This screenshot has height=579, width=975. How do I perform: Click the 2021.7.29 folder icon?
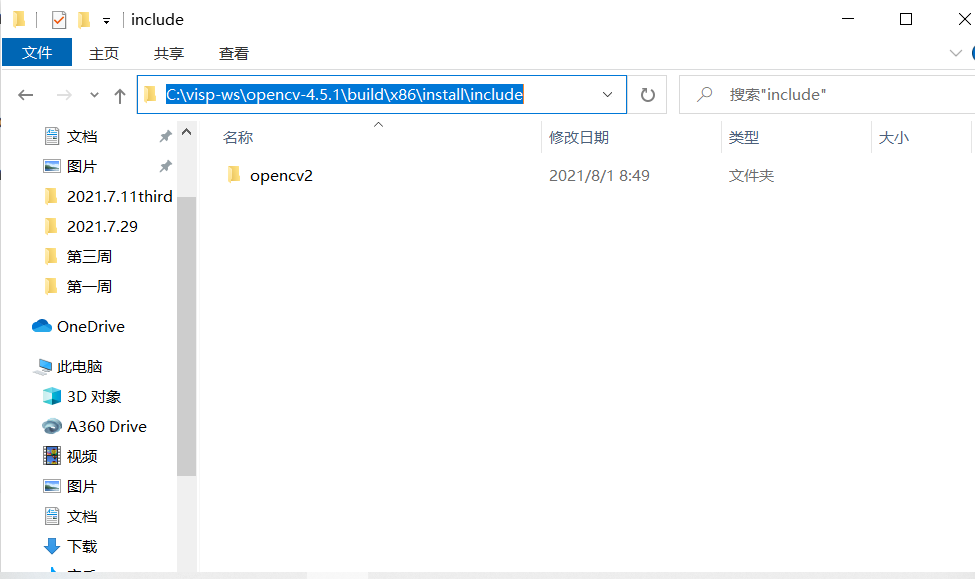point(51,226)
